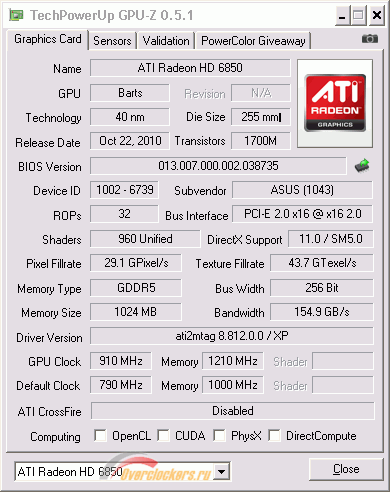Image resolution: width=390 pixels, height=492 pixels.
Task: Click the BIOS Version label
Action: [50, 167]
